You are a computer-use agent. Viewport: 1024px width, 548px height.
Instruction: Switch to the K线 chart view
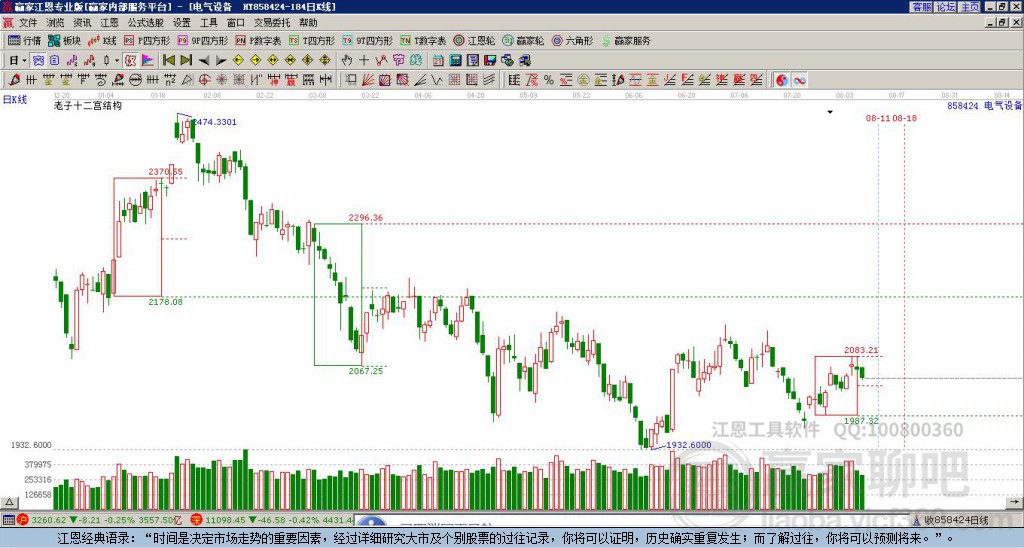coord(102,40)
